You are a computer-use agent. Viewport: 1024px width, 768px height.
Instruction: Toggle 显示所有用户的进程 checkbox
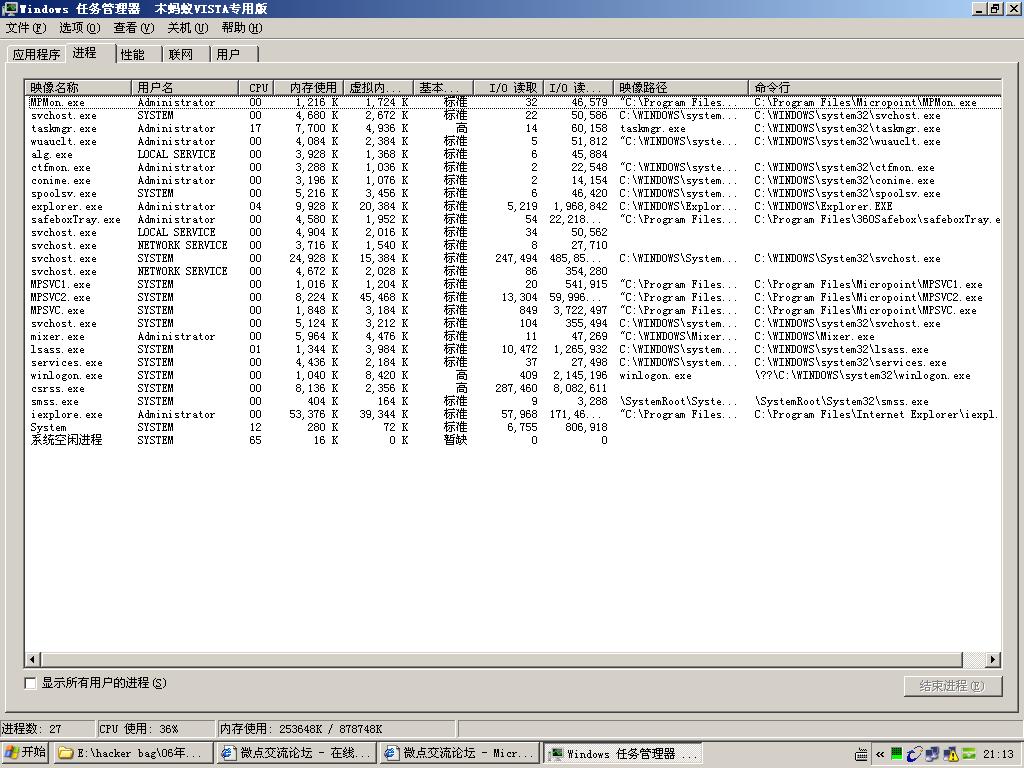(31, 683)
